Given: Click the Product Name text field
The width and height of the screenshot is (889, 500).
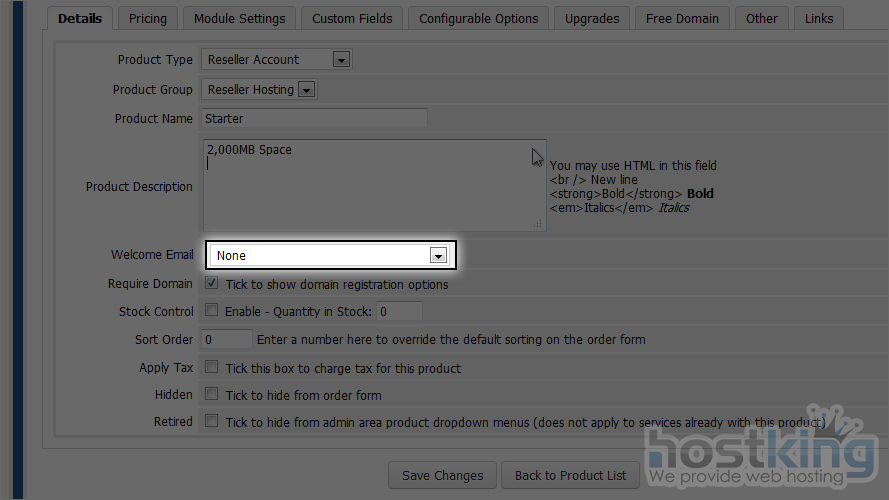Looking at the screenshot, I should tap(314, 119).
